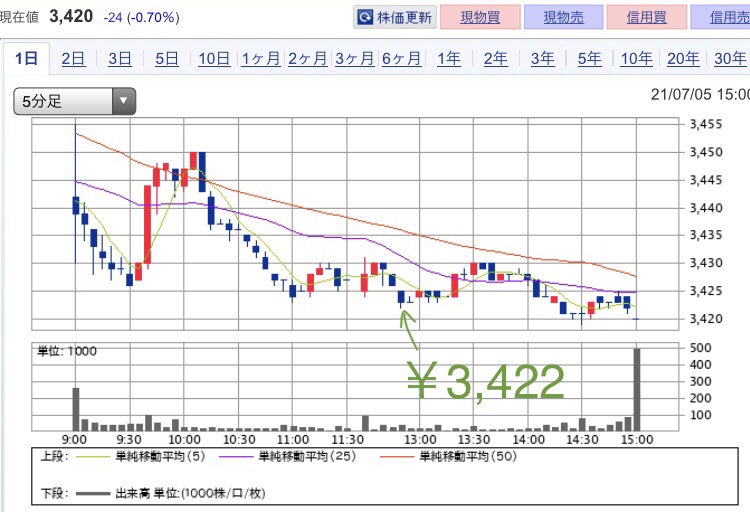This screenshot has width=750, height=512.
Task: Click the 単純移動平均(25) legend entry
Action: point(288,456)
